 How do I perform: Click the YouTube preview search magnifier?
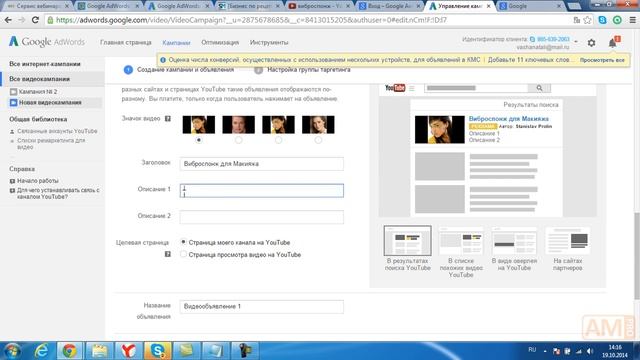[539, 88]
